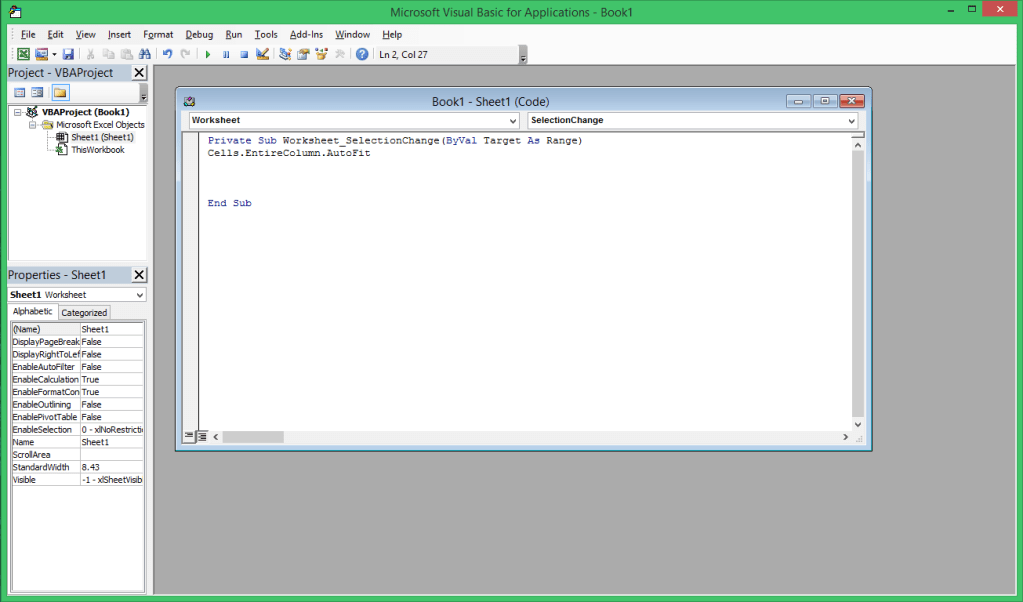Select ThisWorkbook in the project tree

pyautogui.click(x=97, y=150)
